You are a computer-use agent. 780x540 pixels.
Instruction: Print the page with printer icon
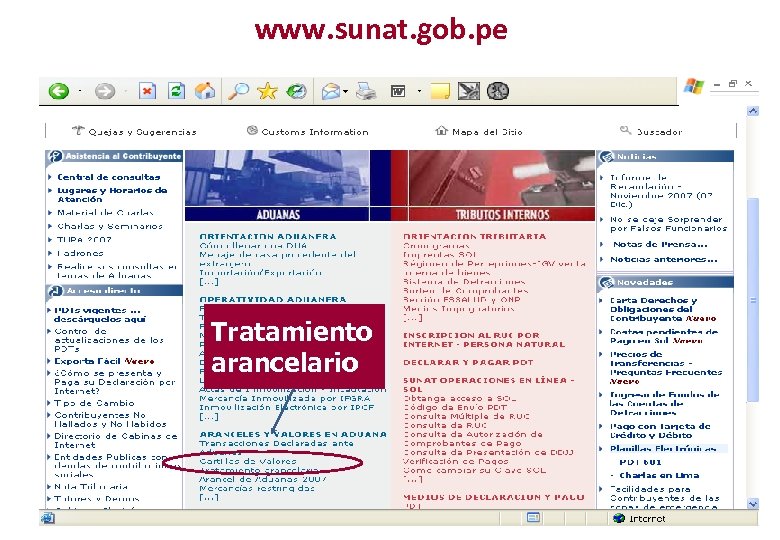pyautogui.click(x=366, y=91)
